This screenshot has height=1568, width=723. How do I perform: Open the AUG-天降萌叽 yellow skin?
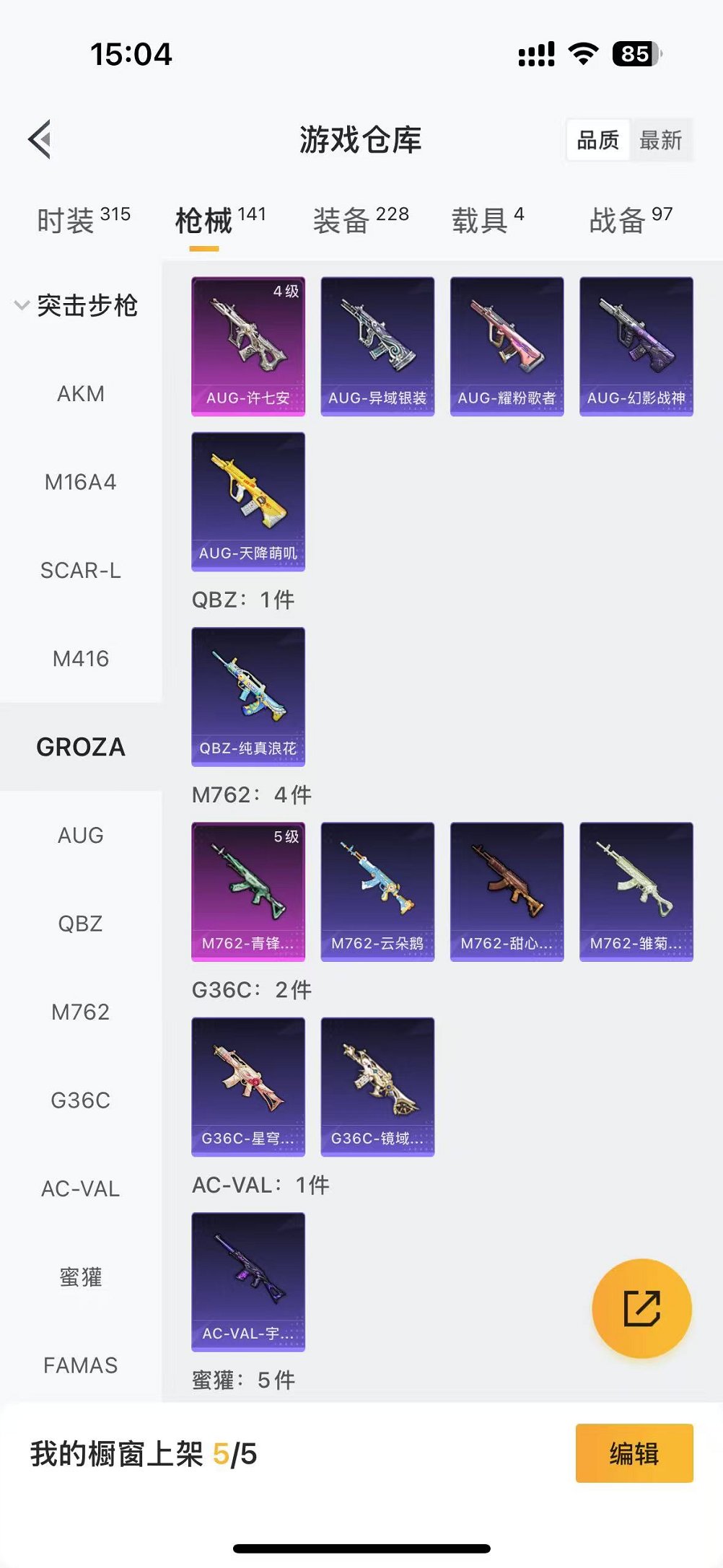point(248,502)
